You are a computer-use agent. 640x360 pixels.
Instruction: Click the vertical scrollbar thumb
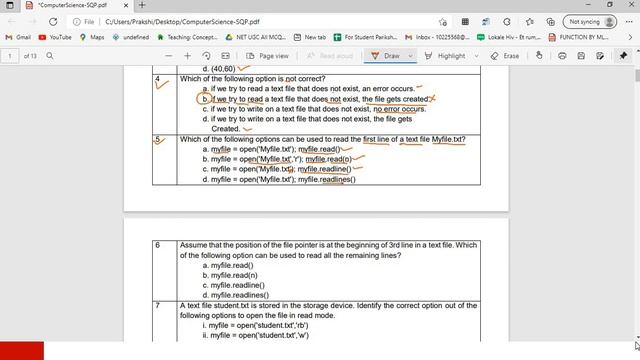tap(637, 76)
